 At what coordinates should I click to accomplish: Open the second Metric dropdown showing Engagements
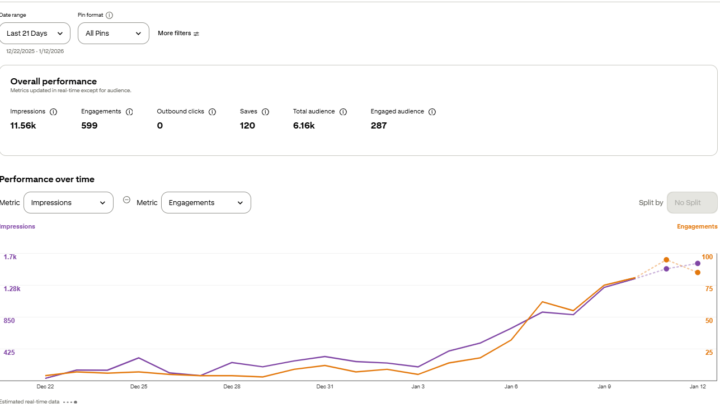205,202
